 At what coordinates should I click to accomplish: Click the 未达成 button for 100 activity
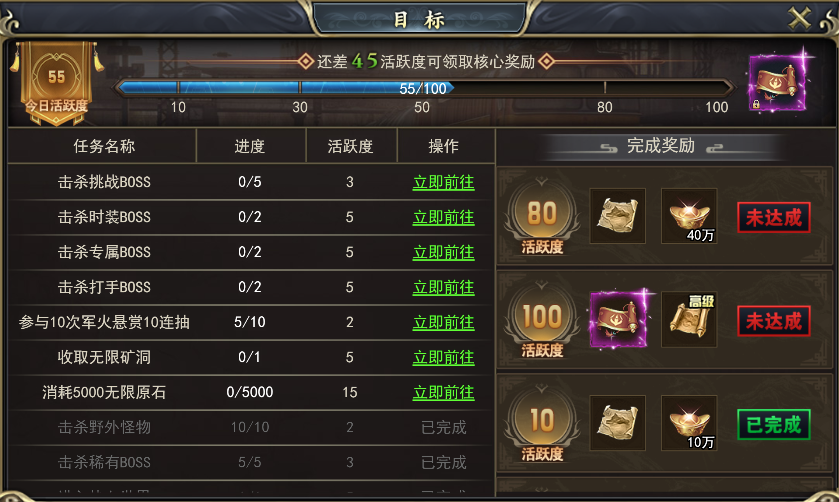774,321
